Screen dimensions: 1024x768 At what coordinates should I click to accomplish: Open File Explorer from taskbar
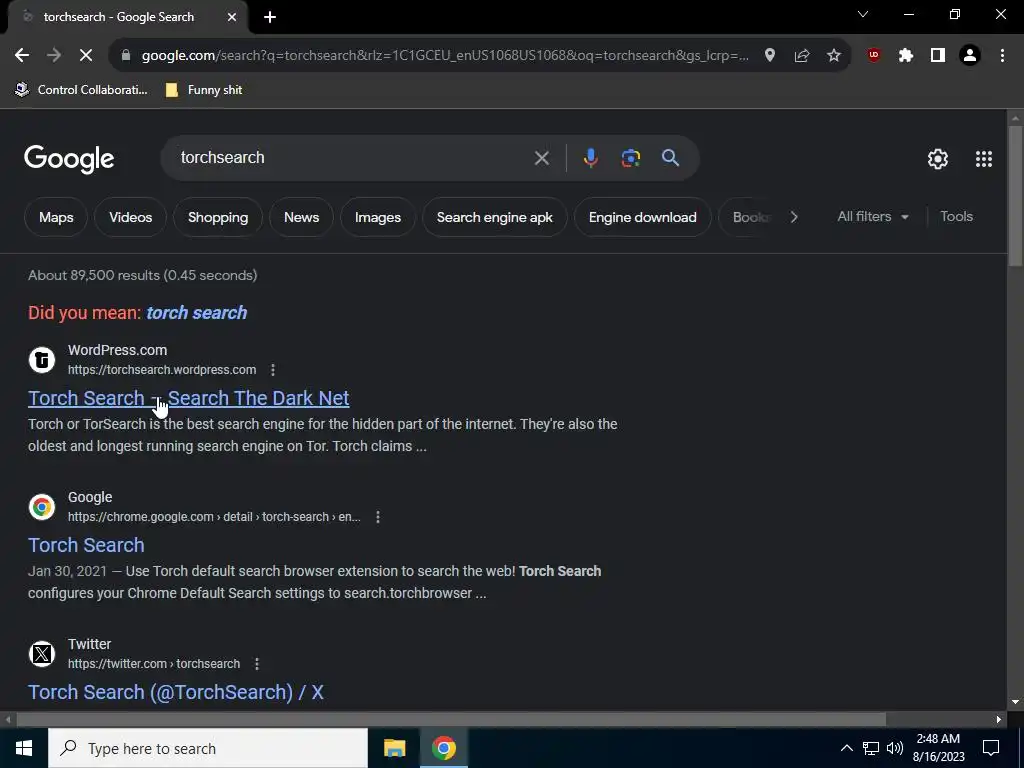(x=394, y=748)
